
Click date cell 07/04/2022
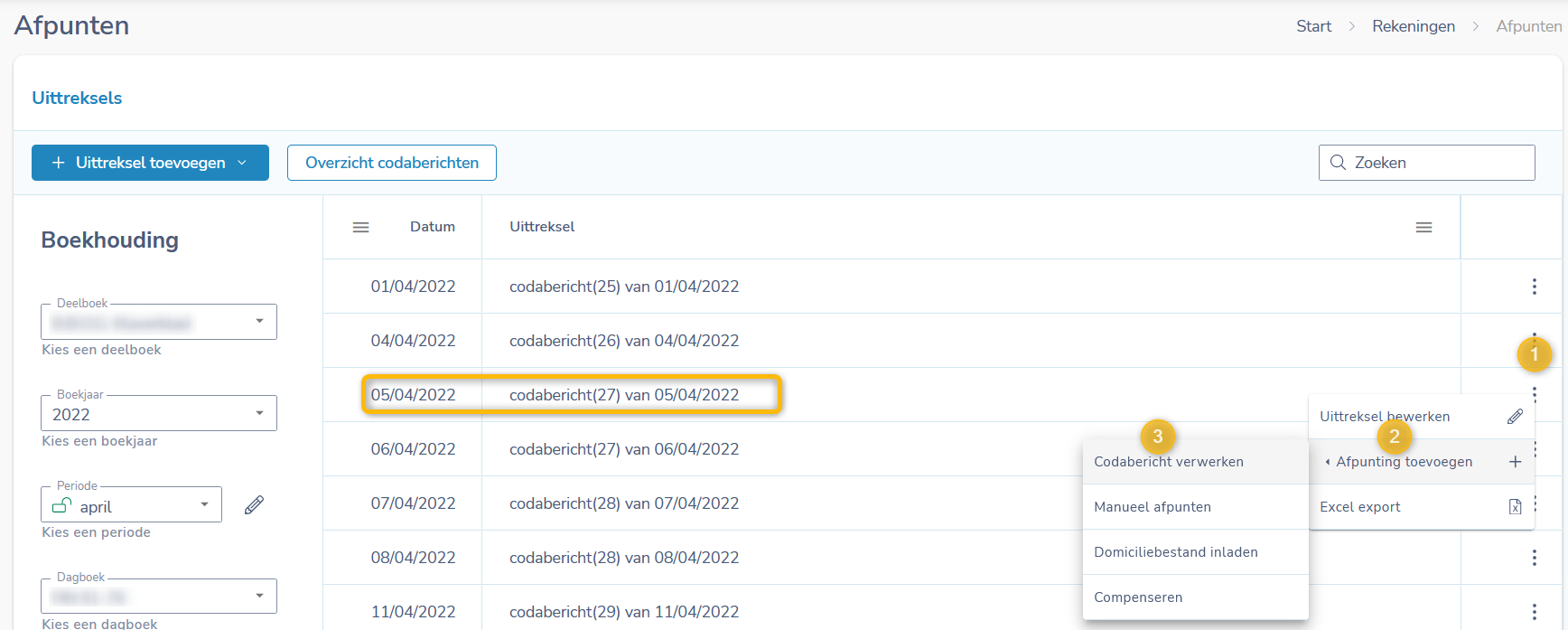coord(413,503)
